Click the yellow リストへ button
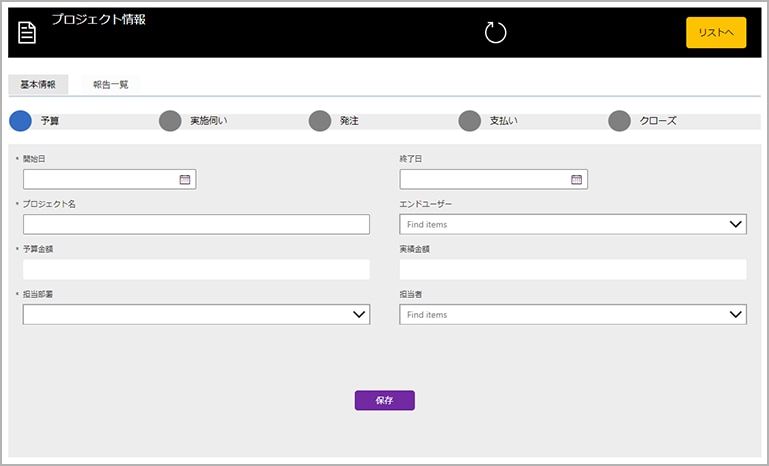This screenshot has height=466, width=769. (x=716, y=33)
